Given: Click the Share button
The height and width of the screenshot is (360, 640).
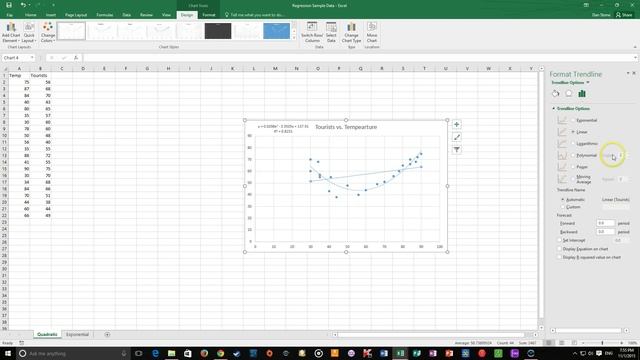Looking at the screenshot, I should pos(624,15).
